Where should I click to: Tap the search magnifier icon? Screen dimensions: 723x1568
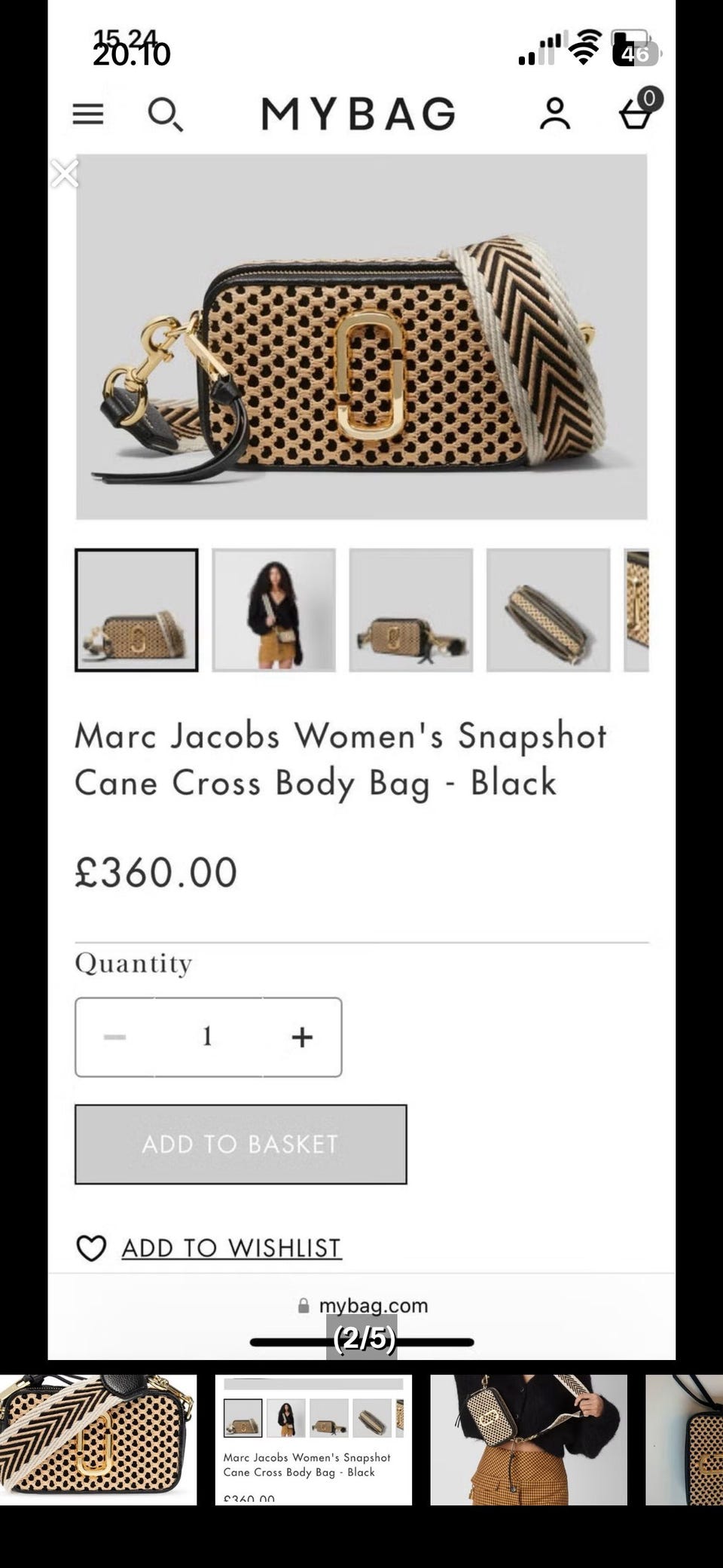[165, 115]
